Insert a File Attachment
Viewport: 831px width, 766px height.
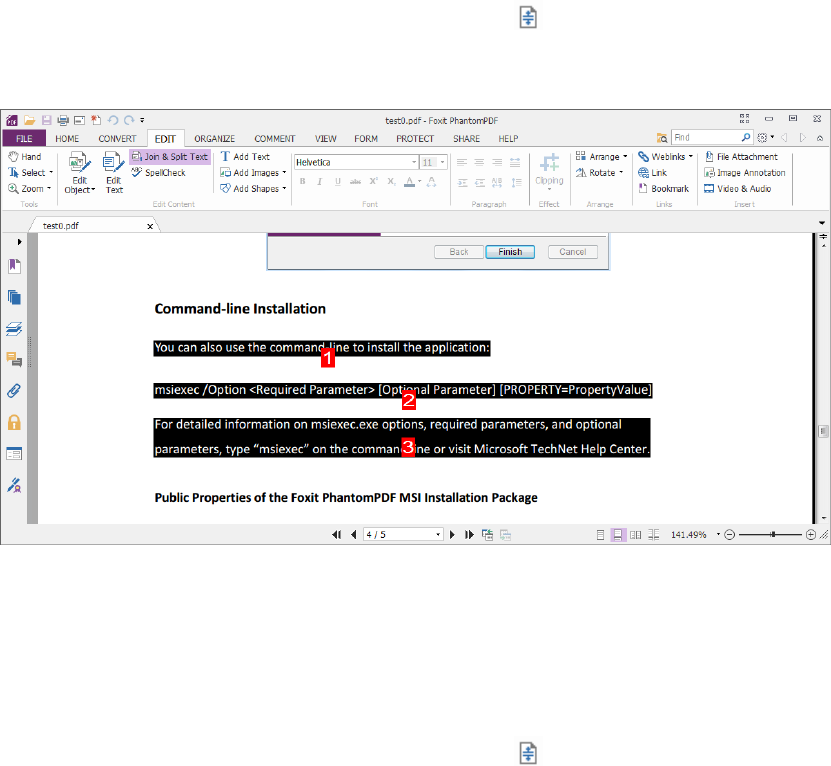[741, 156]
